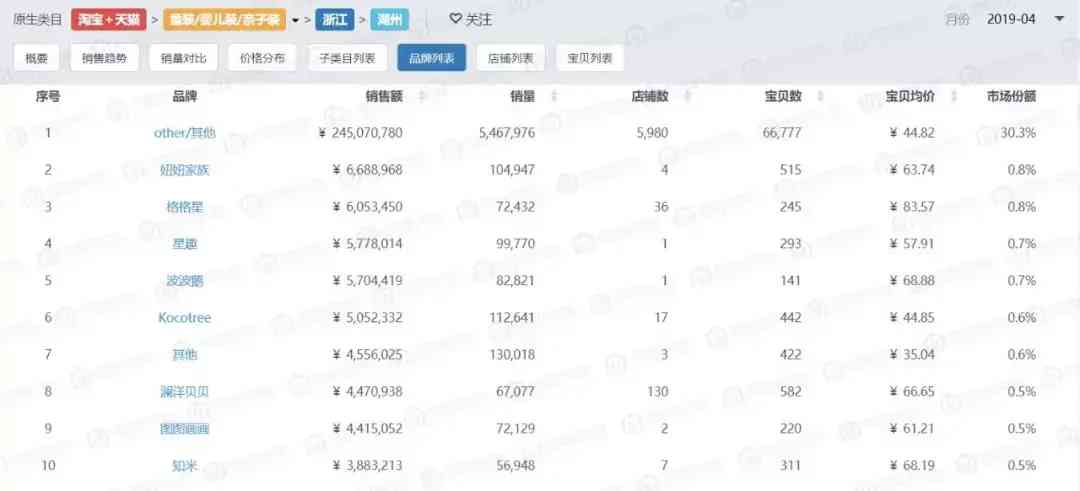The width and height of the screenshot is (1080, 491).
Task: Sort by 销售额 using its sort arrows
Action: click(x=422, y=96)
